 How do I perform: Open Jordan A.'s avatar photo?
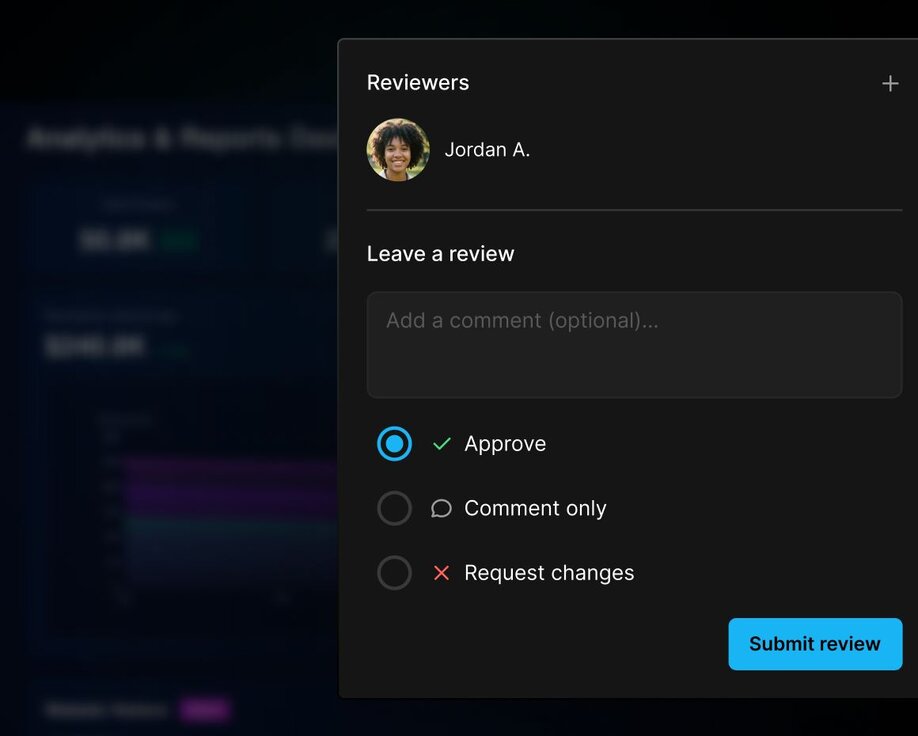tap(398, 150)
